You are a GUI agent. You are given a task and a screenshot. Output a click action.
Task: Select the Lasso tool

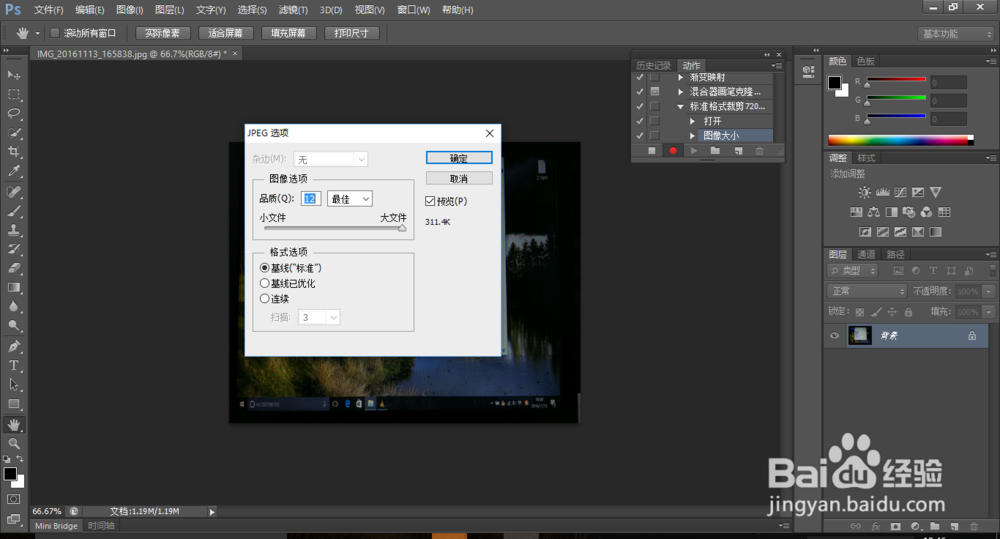(13, 114)
